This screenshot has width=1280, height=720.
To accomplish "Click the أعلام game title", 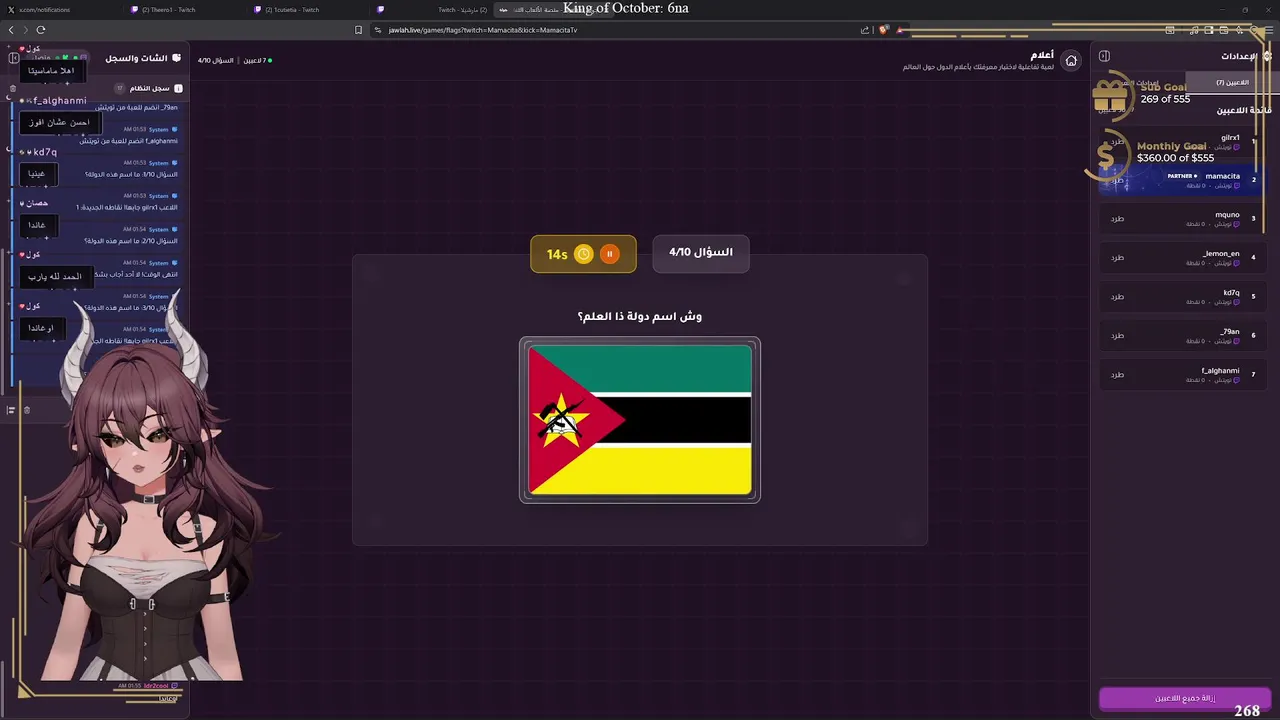I will [1042, 55].
